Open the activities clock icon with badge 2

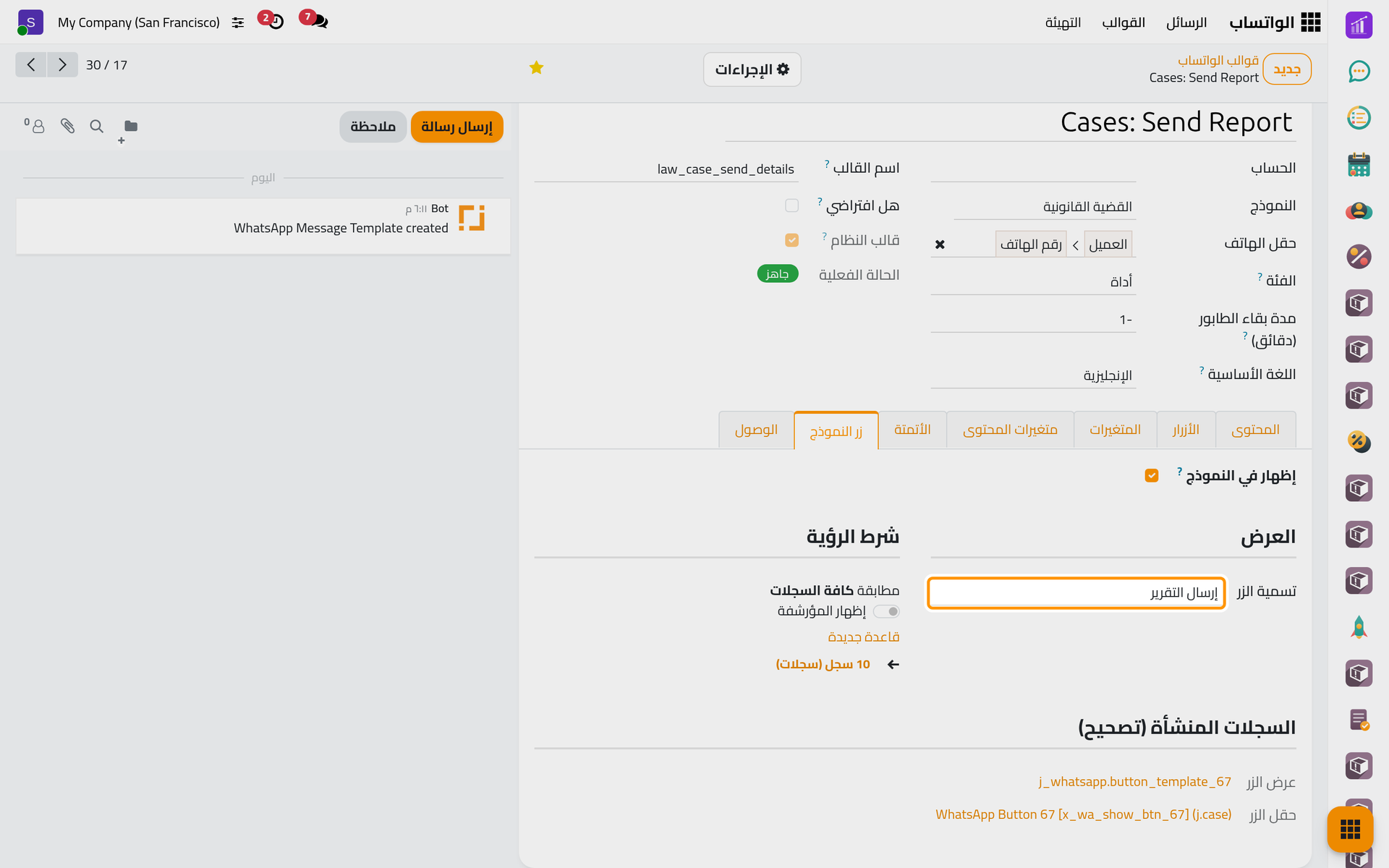click(271, 20)
